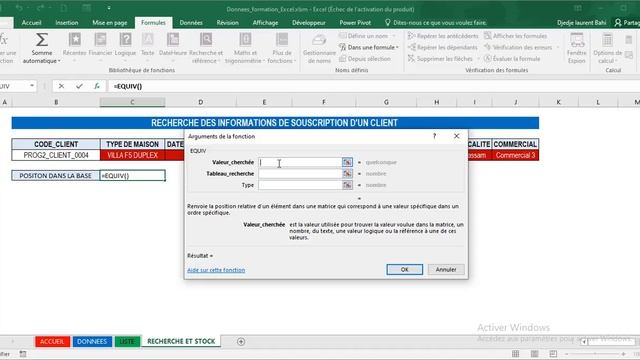Open Texte functions library
Viewport: 640px width, 360px height.
click(147, 46)
